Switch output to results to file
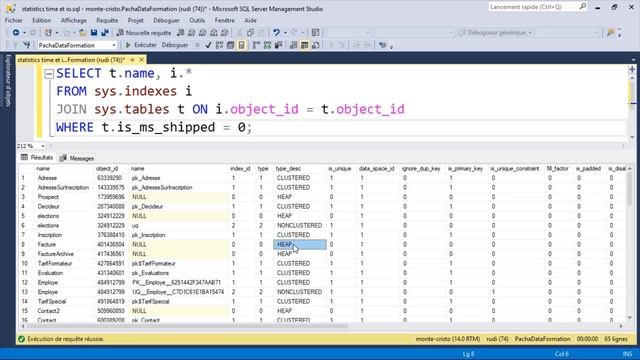The width and height of the screenshot is (640, 360). pos(316,45)
